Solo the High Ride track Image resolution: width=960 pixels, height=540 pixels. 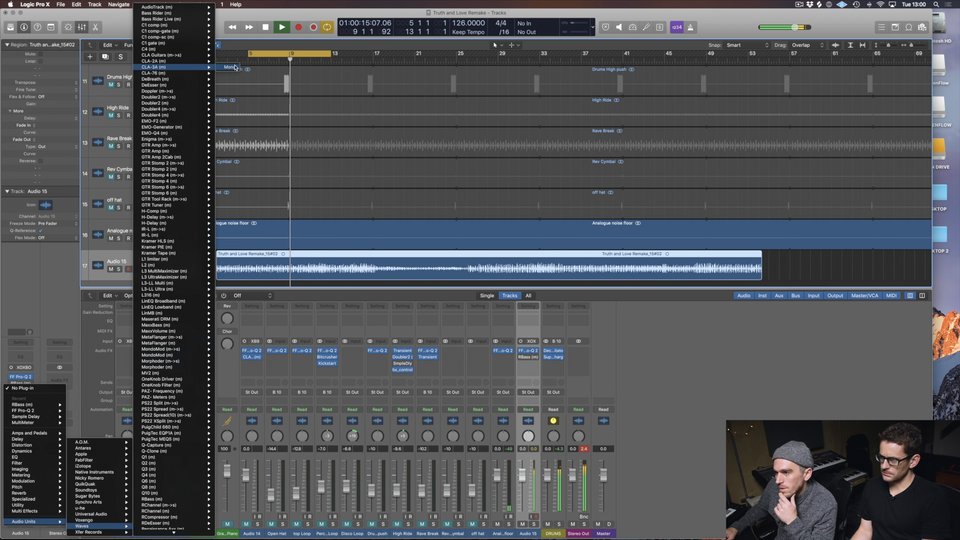(x=119, y=115)
